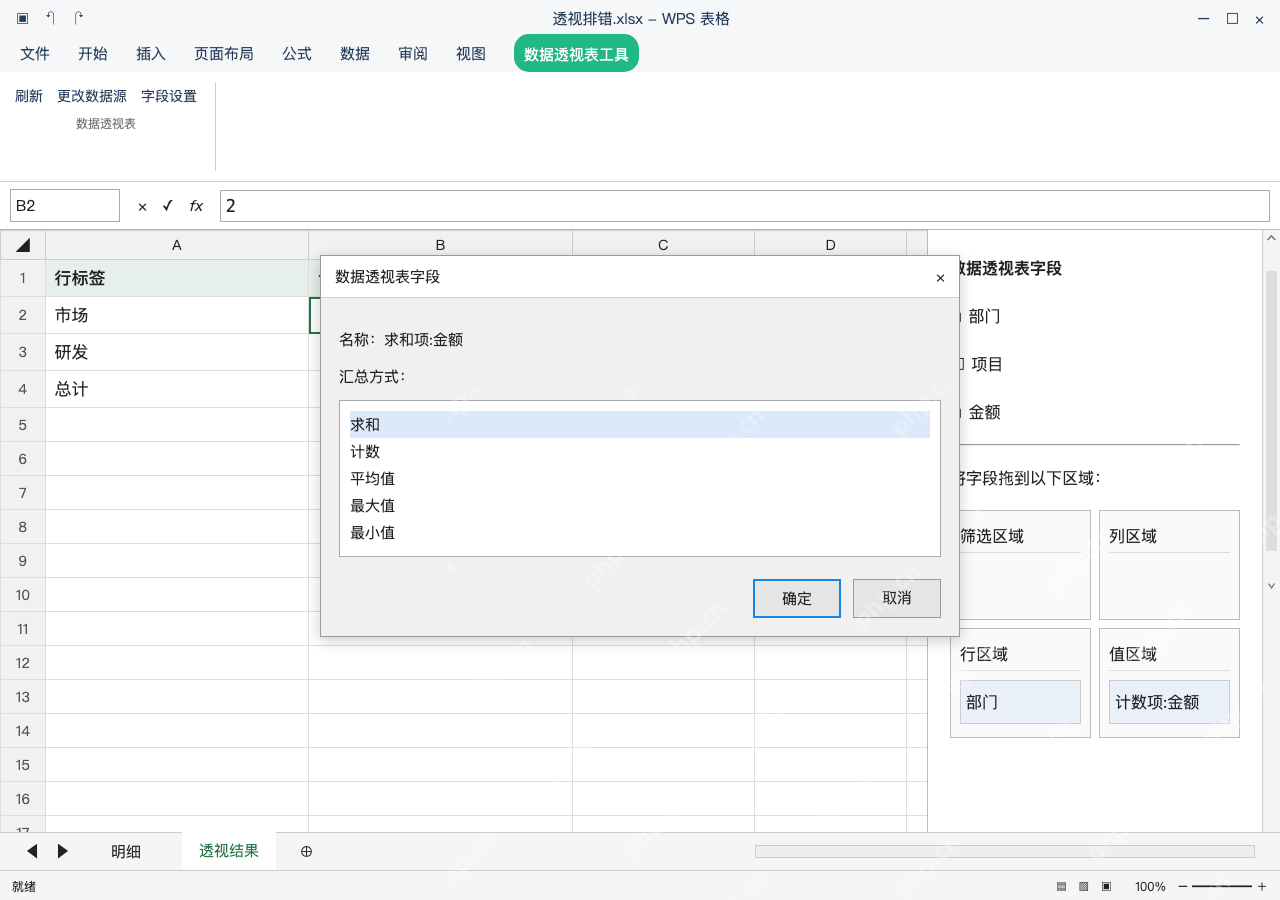Click the horizontal scrollbar beside sheet tabs
This screenshot has width=1280, height=900.
pos(1005,851)
